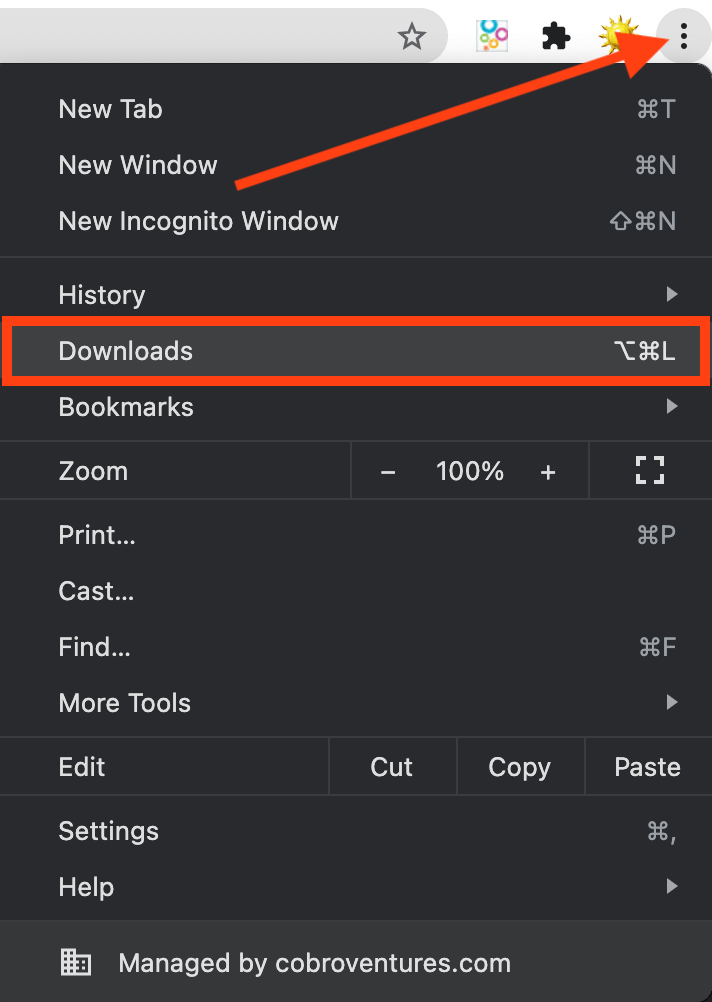This screenshot has height=1002, width=712.
Task: Expand the Help submenu arrow
Action: [x=672, y=886]
